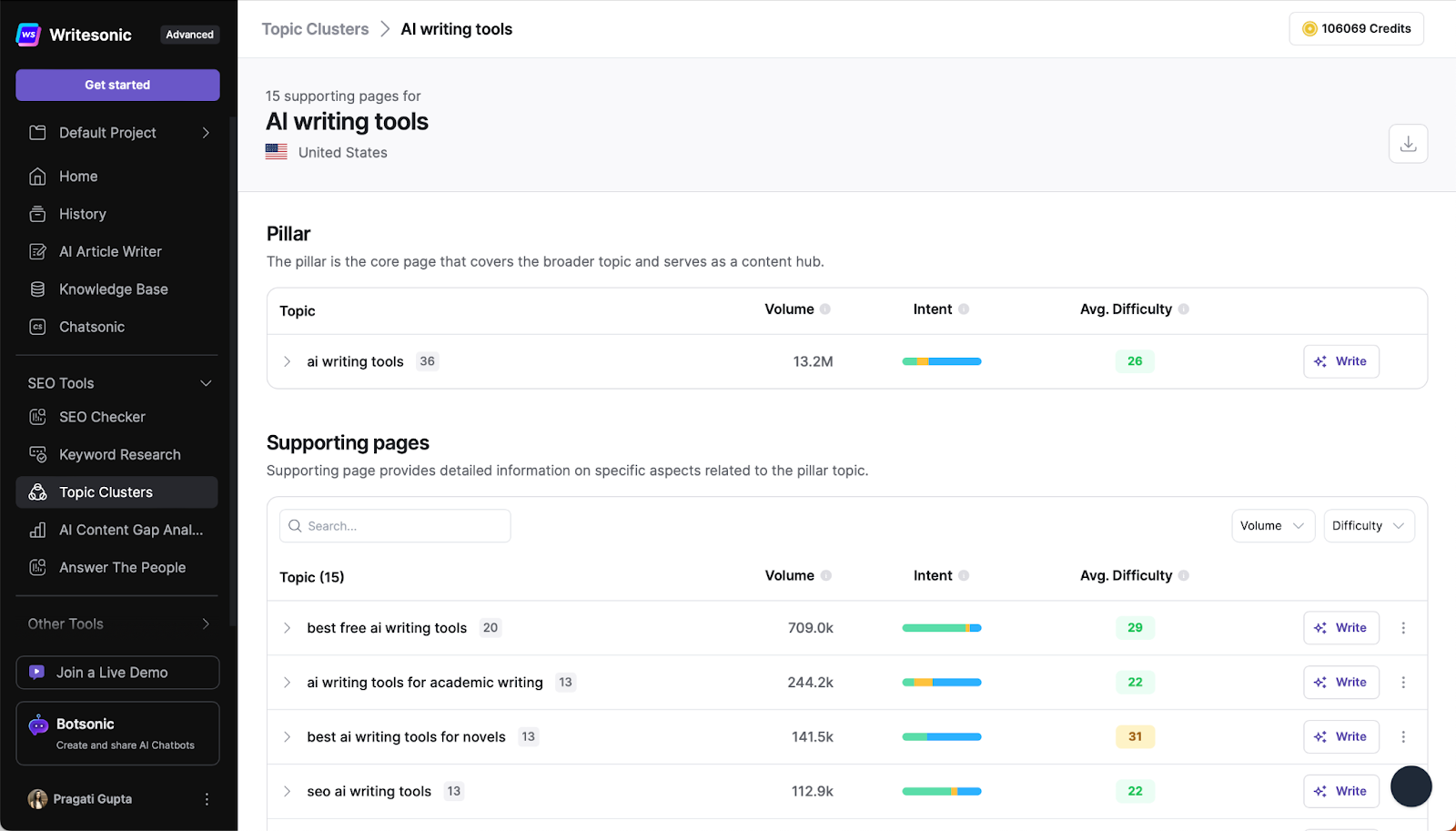Open the Volume filter dropdown
Image resolution: width=1456 pixels, height=831 pixels.
click(x=1272, y=525)
